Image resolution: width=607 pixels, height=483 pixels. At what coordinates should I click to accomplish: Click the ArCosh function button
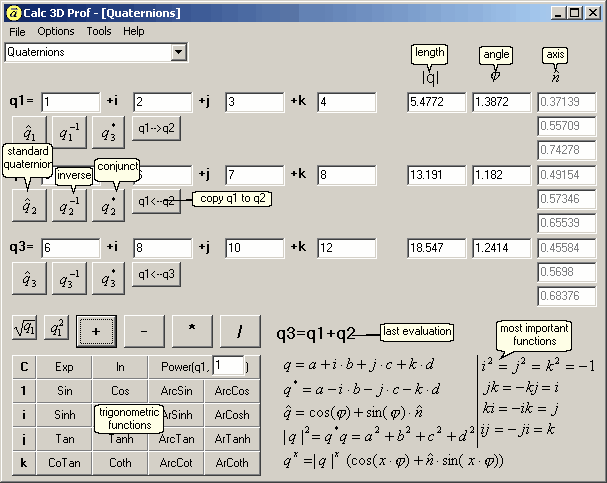pyautogui.click(x=232, y=415)
